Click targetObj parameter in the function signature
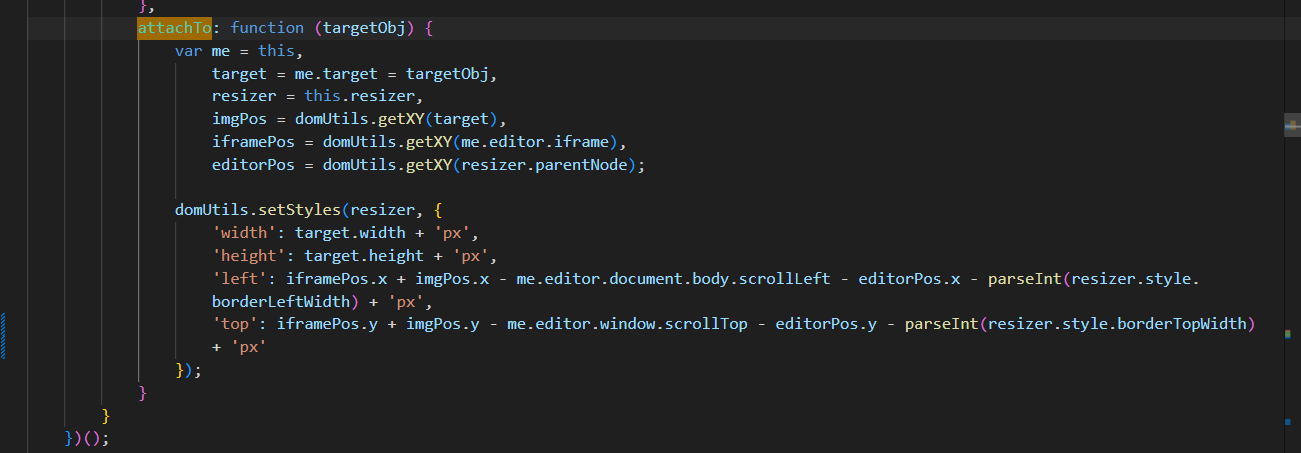The height and width of the screenshot is (453, 1301). click(x=364, y=28)
